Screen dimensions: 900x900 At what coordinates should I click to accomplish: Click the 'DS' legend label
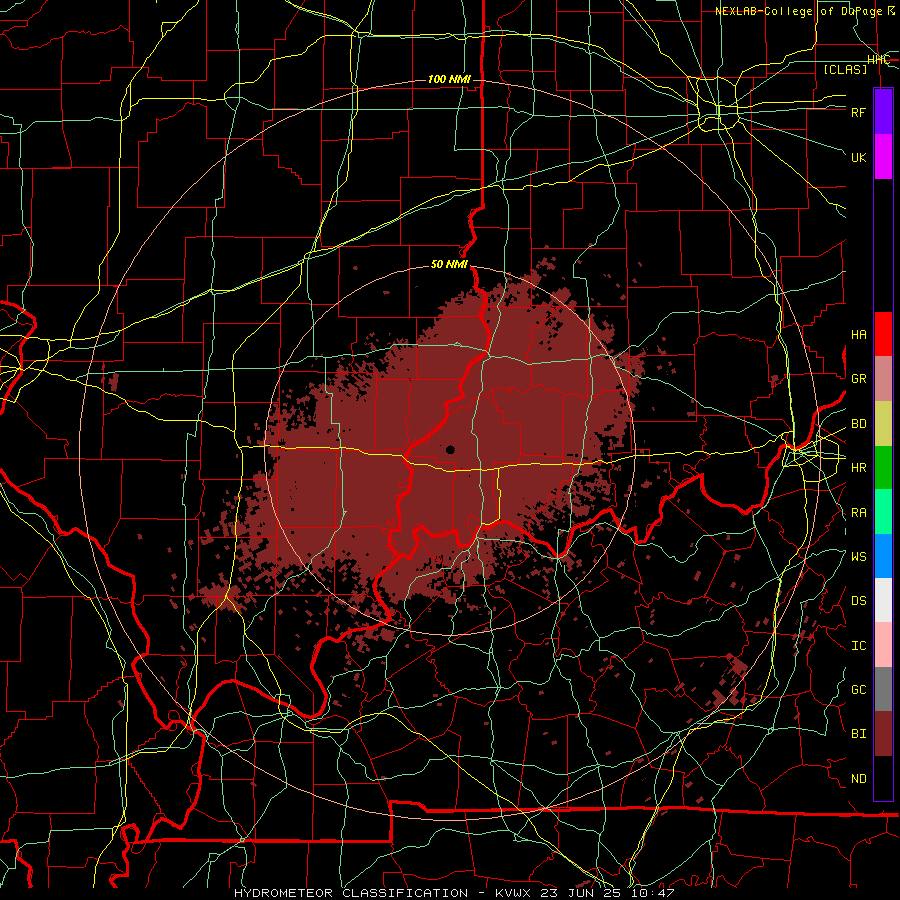858,601
